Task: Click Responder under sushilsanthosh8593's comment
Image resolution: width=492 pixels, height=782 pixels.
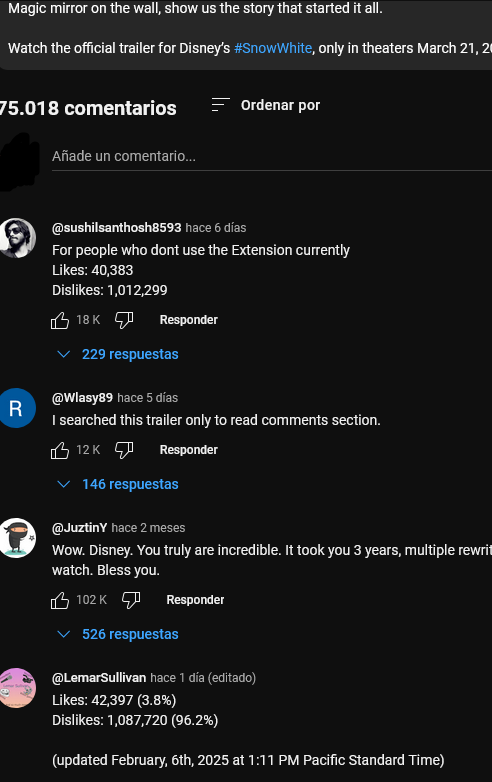Action: (x=188, y=320)
